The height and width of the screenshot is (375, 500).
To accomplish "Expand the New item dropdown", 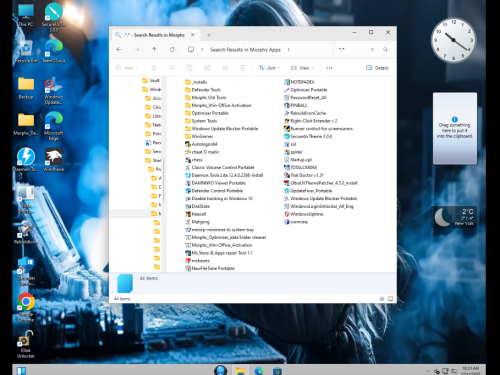I will pos(126,68).
